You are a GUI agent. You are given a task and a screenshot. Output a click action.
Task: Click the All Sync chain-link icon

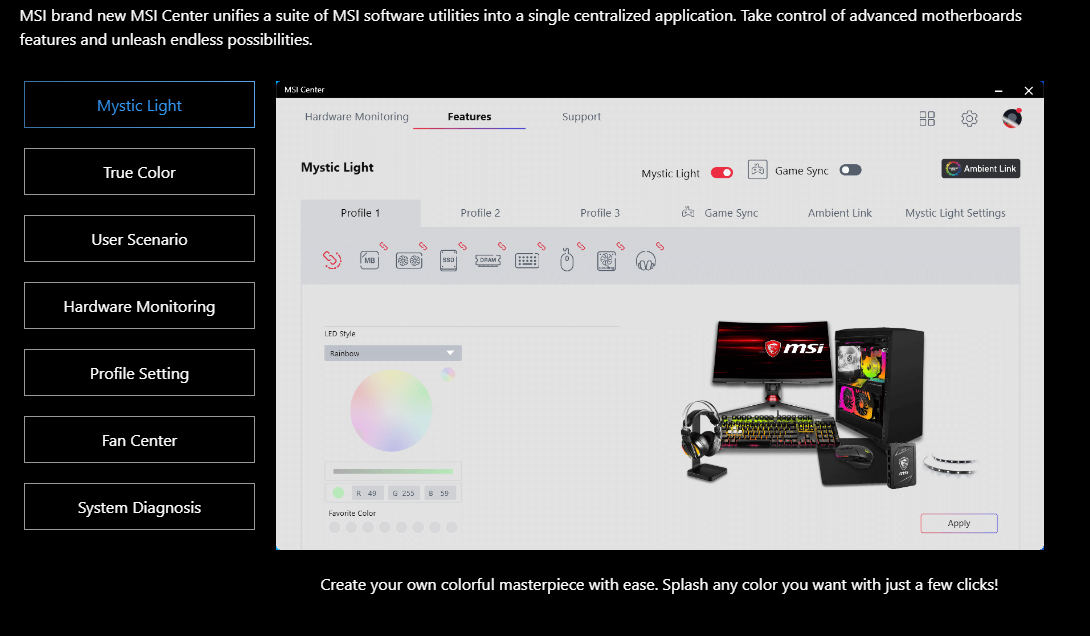332,260
